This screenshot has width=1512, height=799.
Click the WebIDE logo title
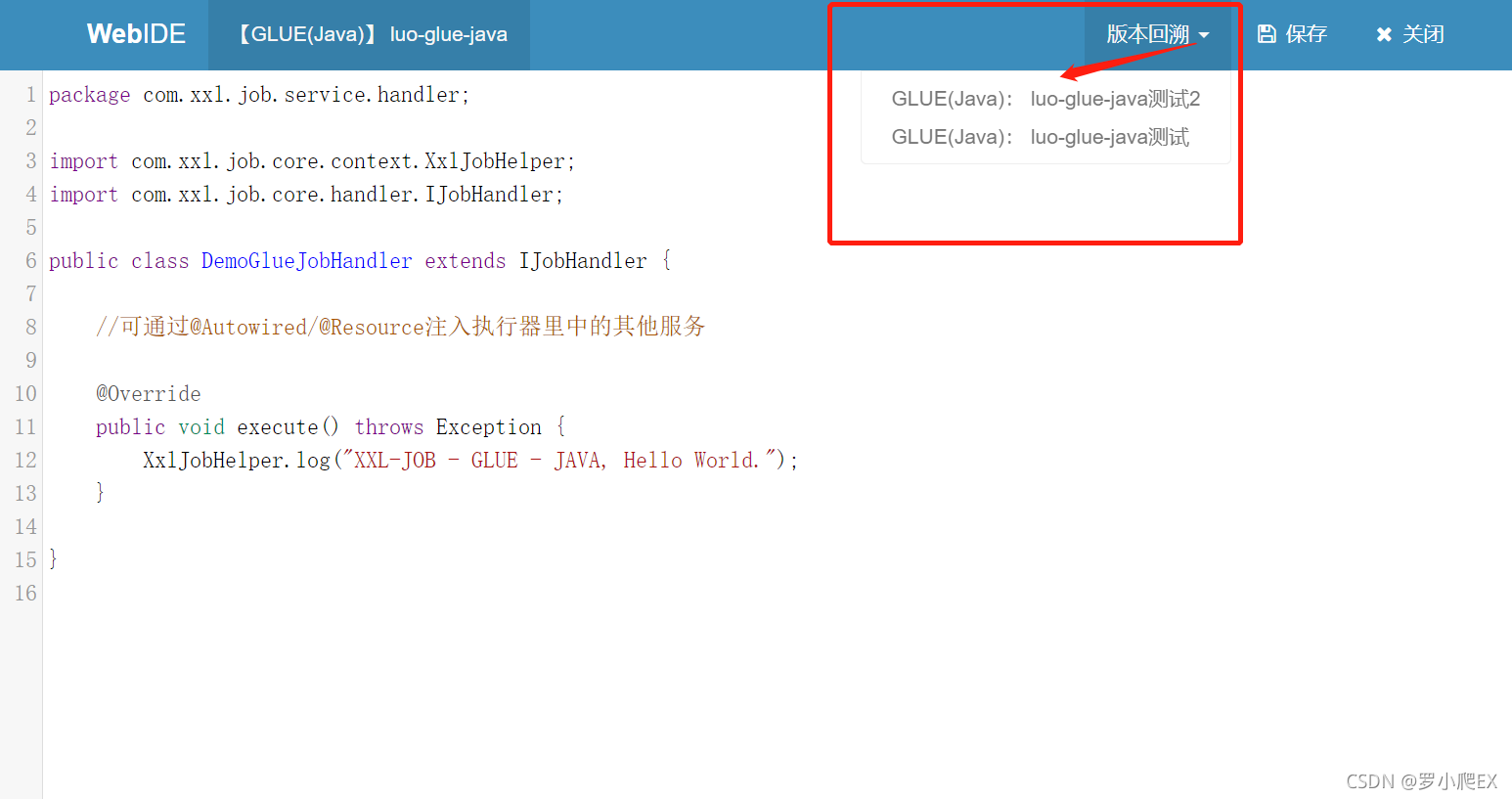136,34
